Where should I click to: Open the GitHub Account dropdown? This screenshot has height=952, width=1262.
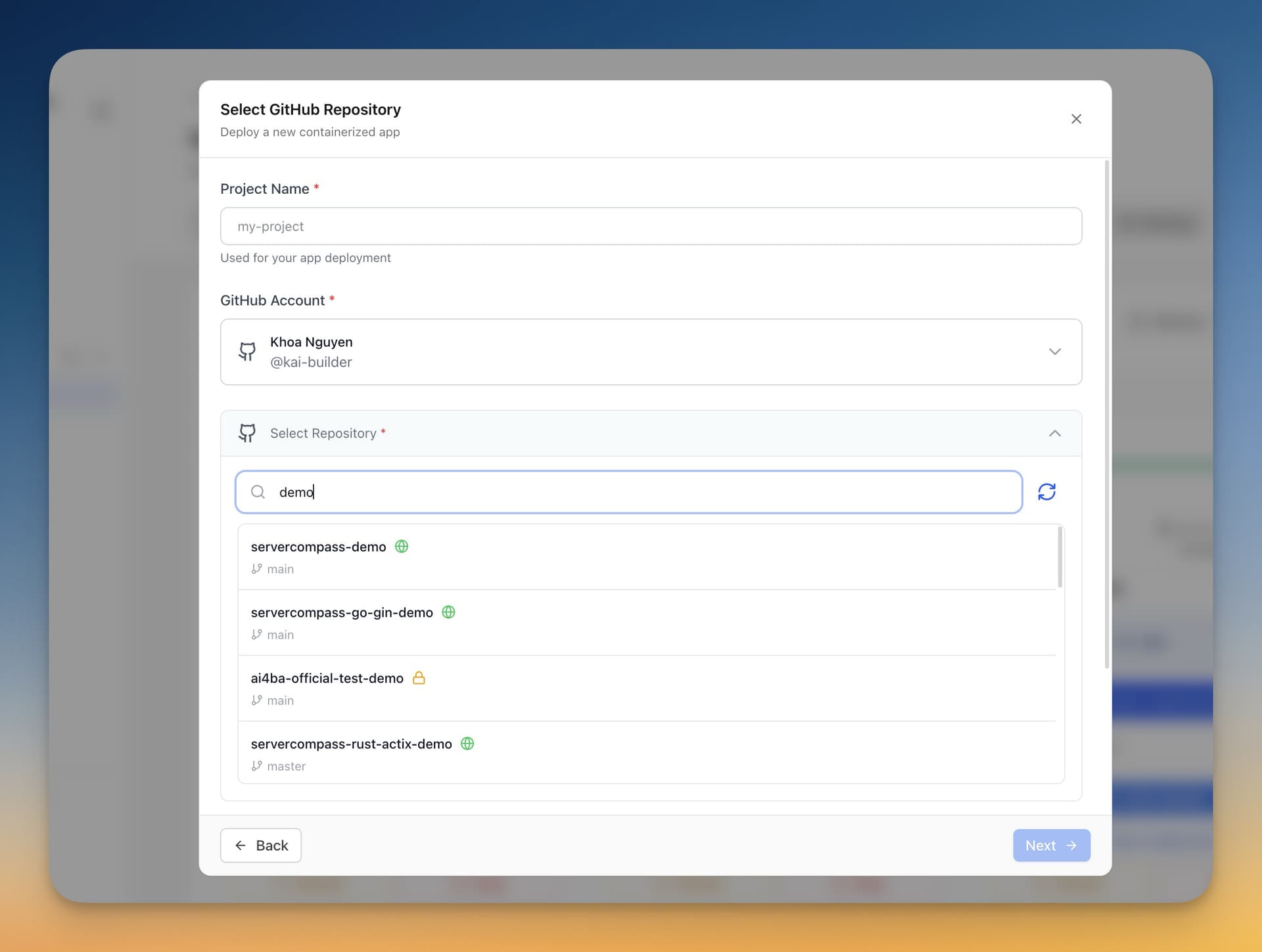pyautogui.click(x=1054, y=351)
